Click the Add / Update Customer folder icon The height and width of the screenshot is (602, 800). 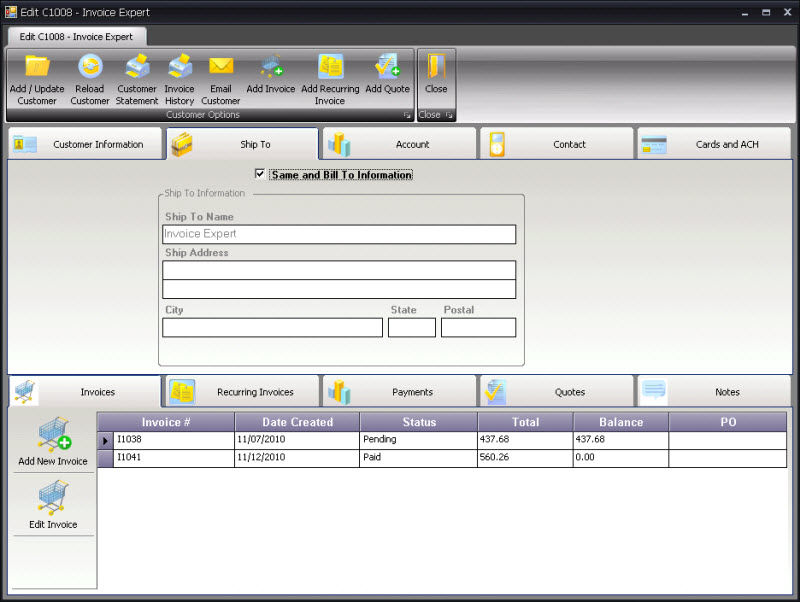click(37, 66)
